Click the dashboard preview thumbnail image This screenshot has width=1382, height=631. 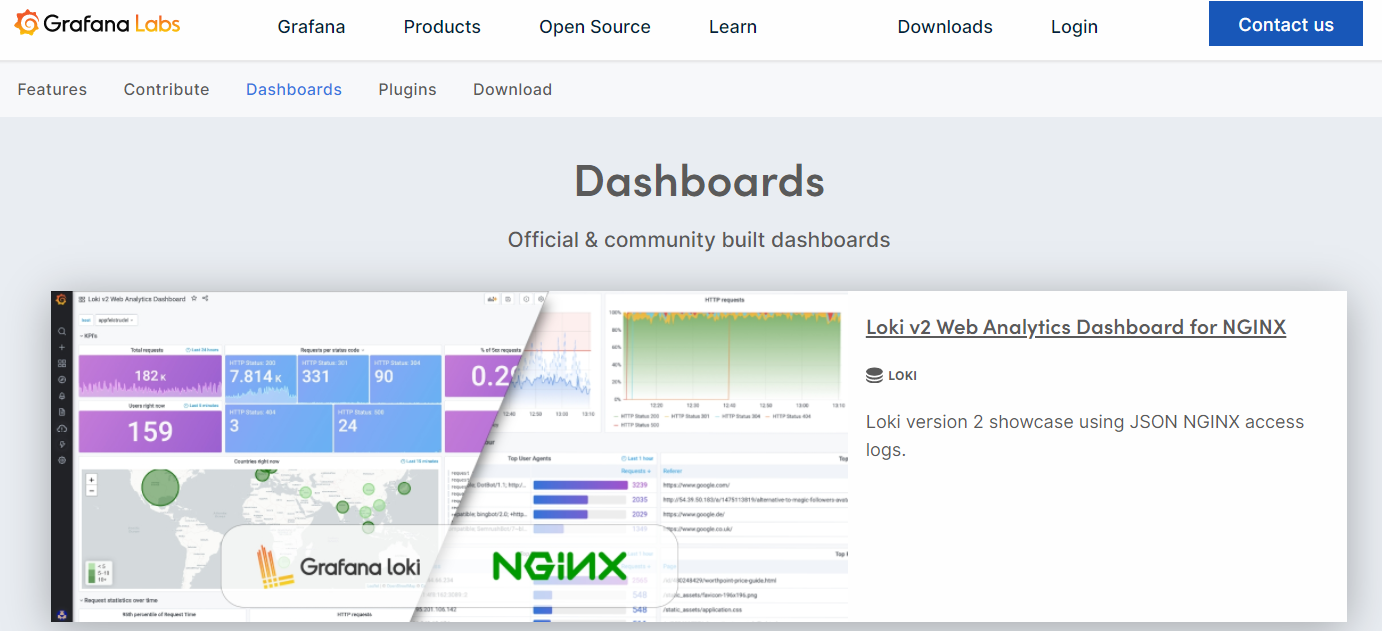click(449, 456)
